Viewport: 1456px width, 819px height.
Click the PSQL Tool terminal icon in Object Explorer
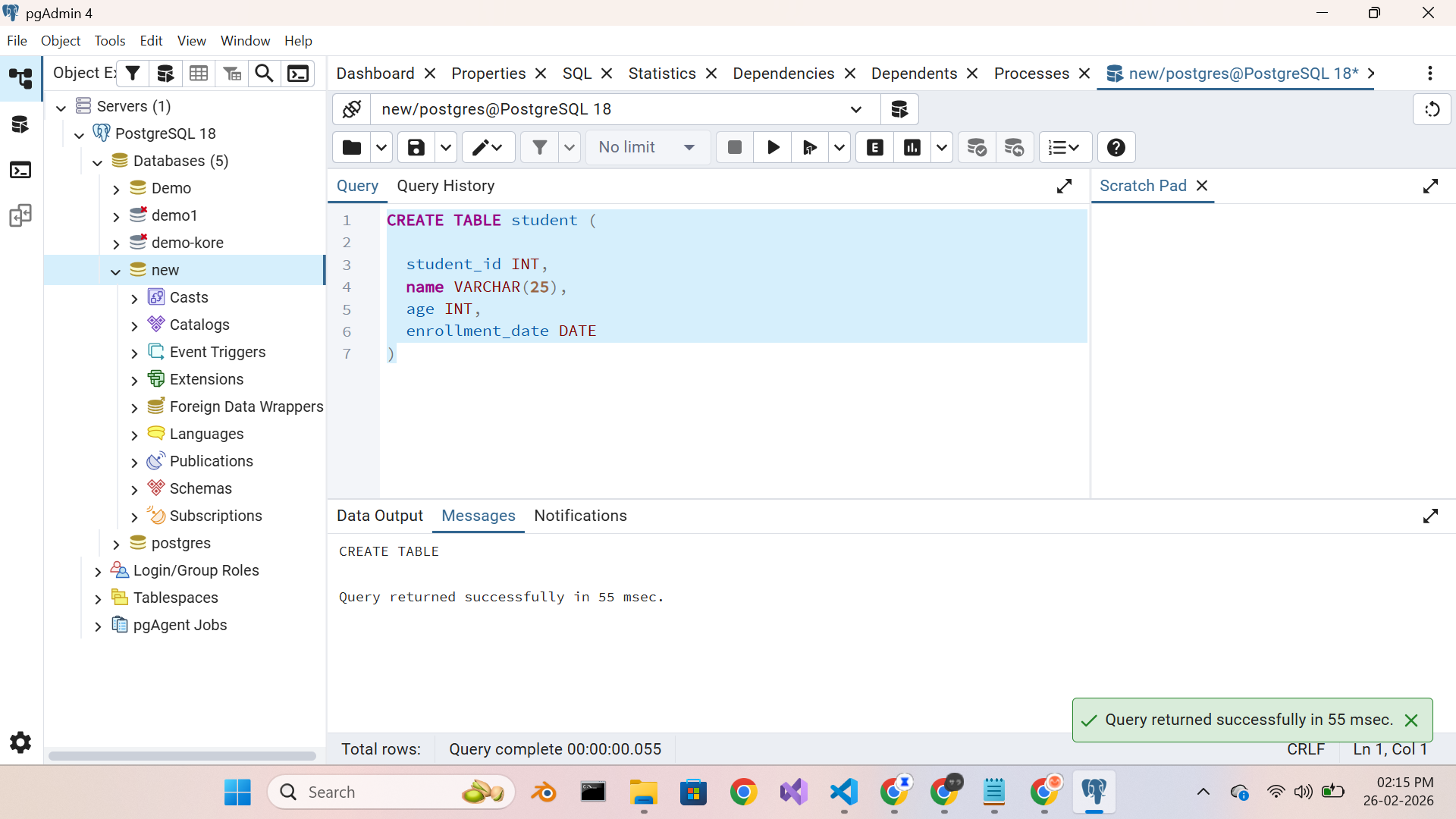(298, 73)
